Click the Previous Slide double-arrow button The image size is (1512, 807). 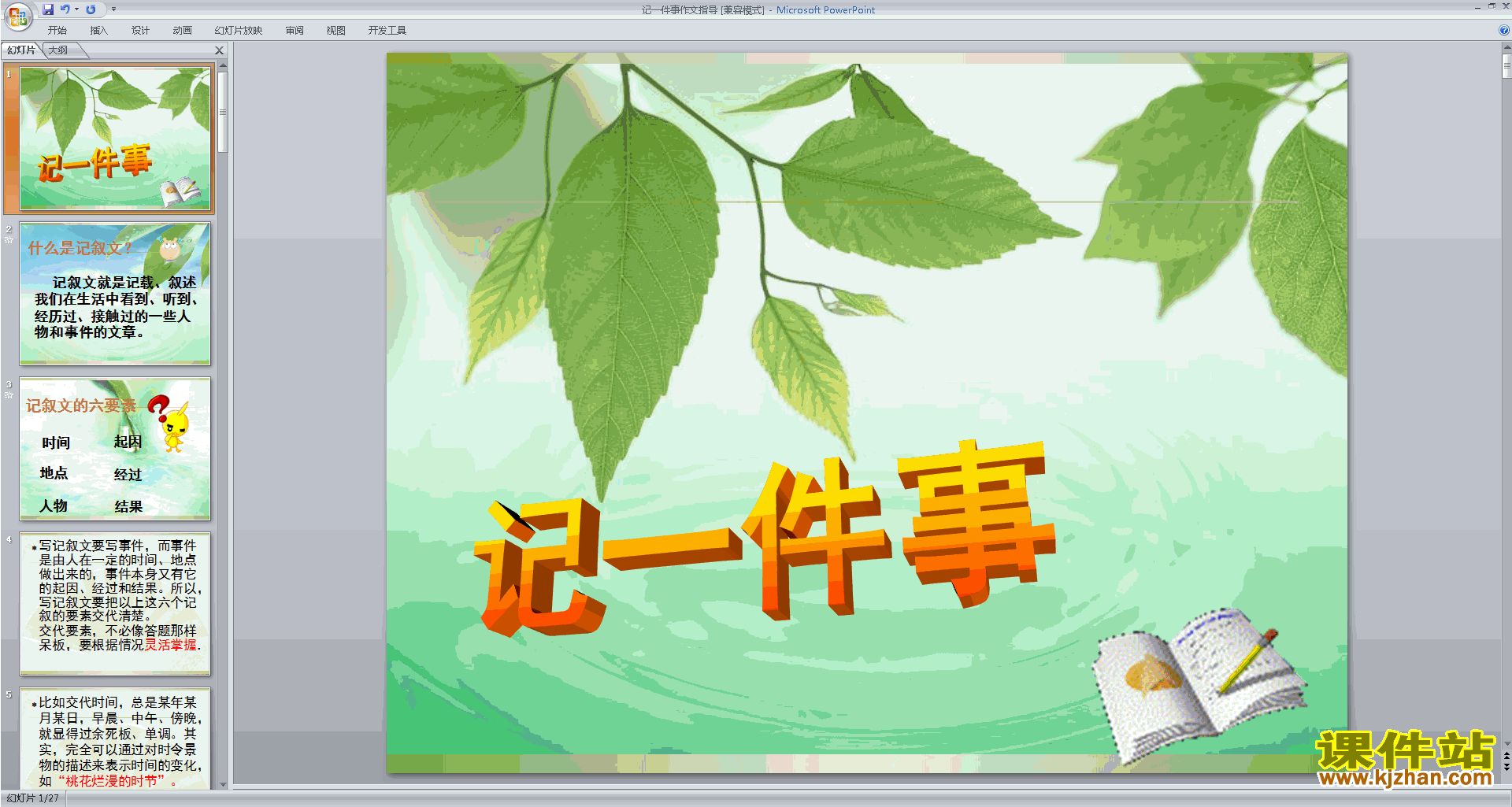pos(1506,756)
